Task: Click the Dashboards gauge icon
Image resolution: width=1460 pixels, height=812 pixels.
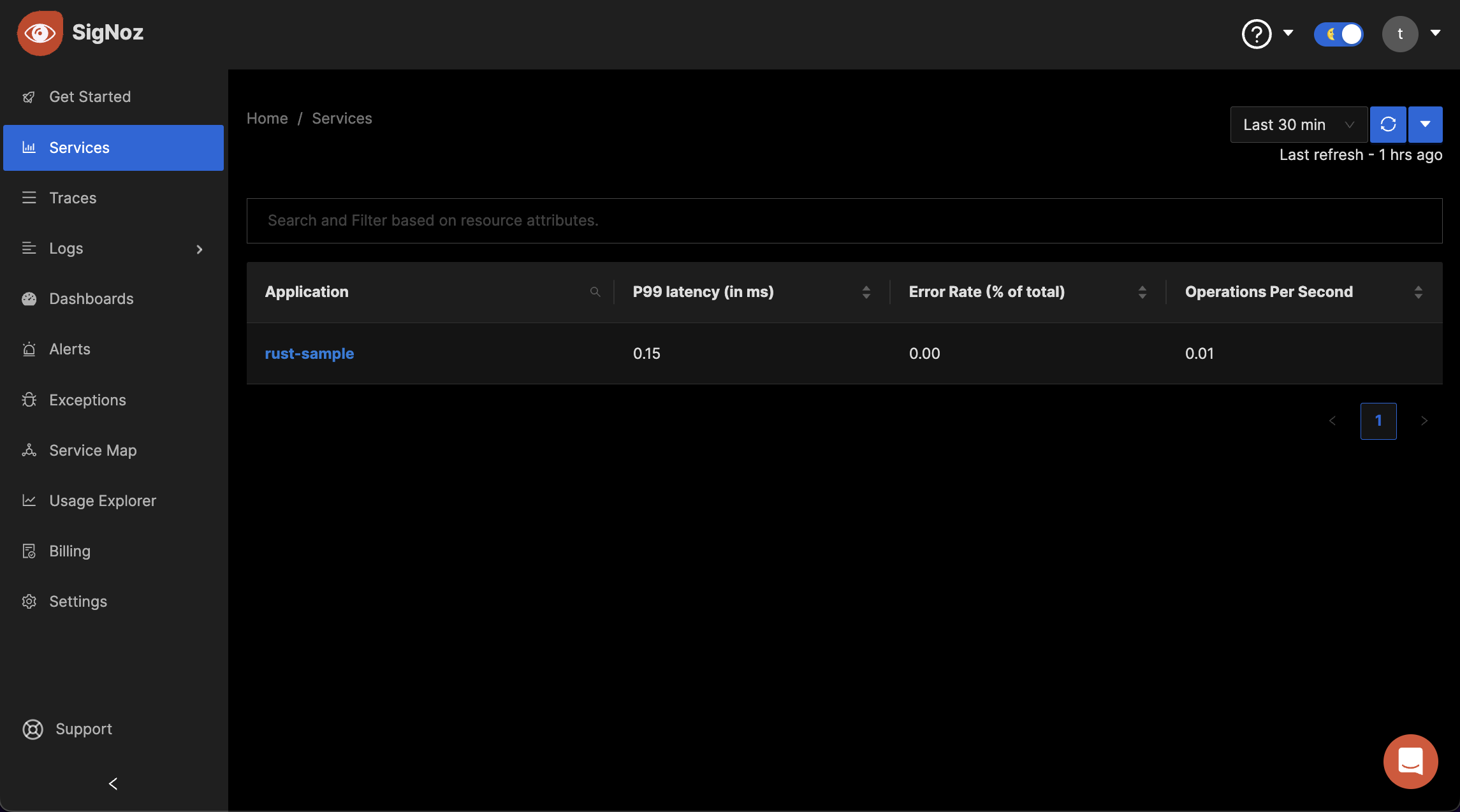Action: click(29, 299)
